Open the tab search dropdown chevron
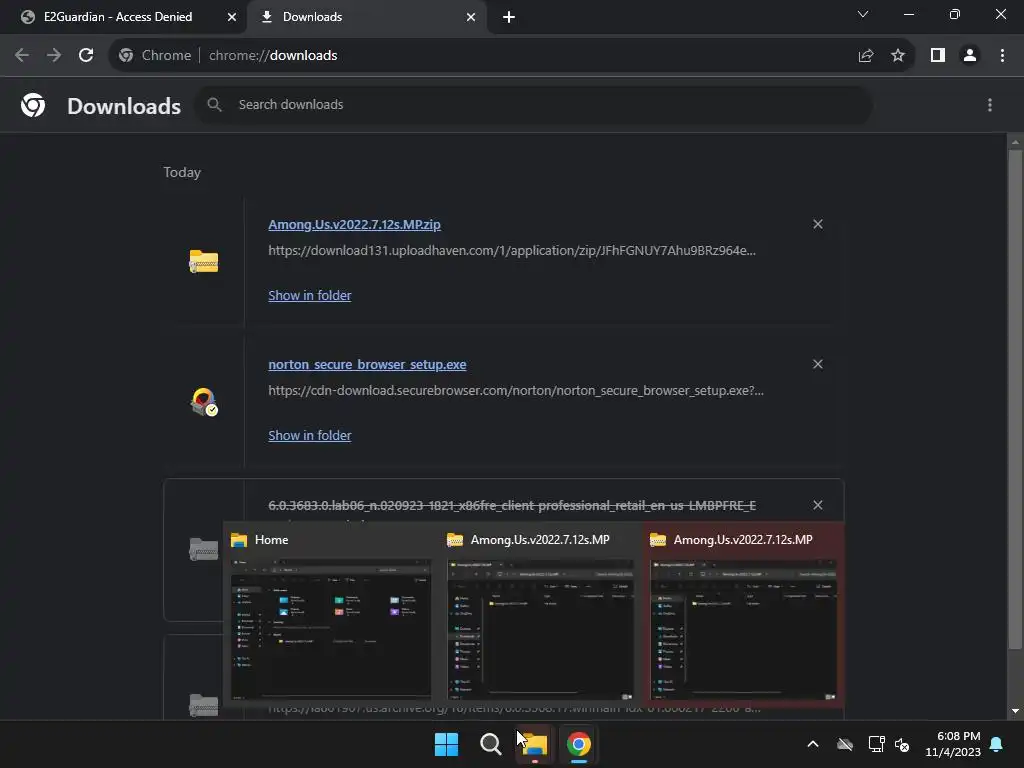 (863, 14)
